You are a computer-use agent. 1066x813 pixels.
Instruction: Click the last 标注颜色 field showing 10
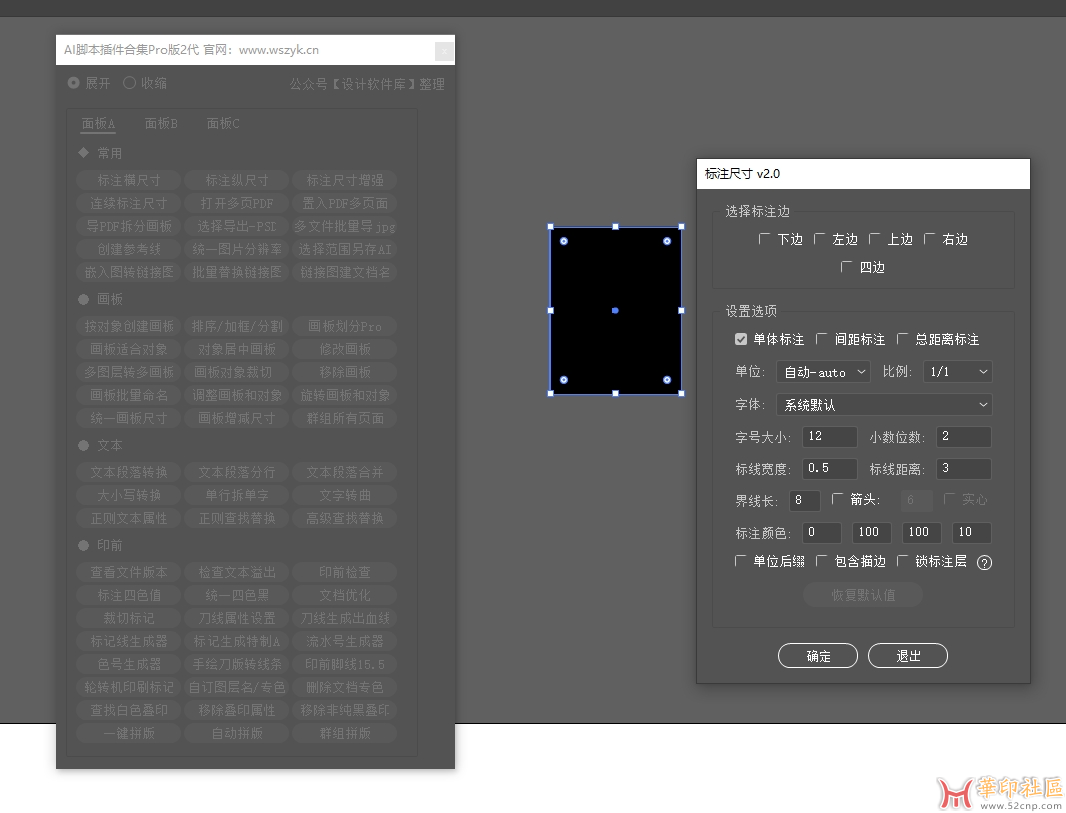click(972, 533)
